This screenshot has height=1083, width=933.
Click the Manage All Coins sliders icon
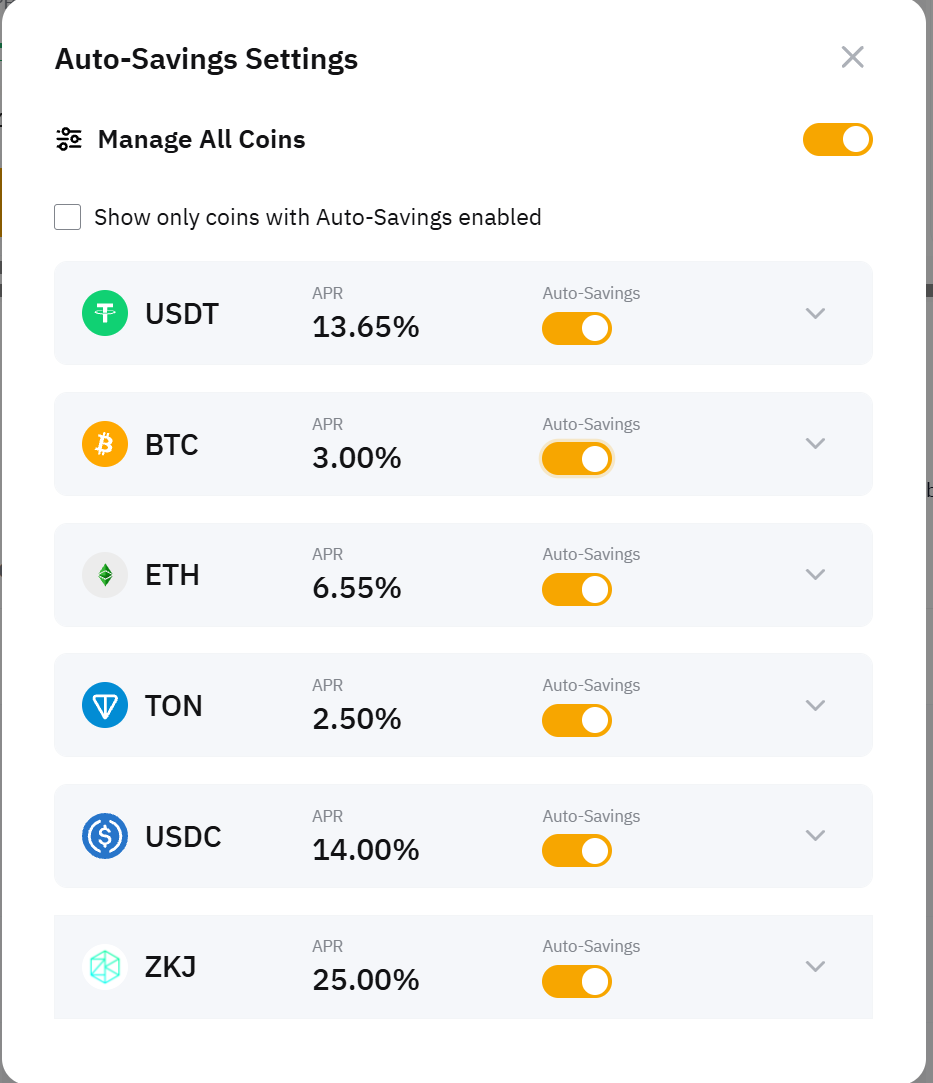[x=68, y=139]
